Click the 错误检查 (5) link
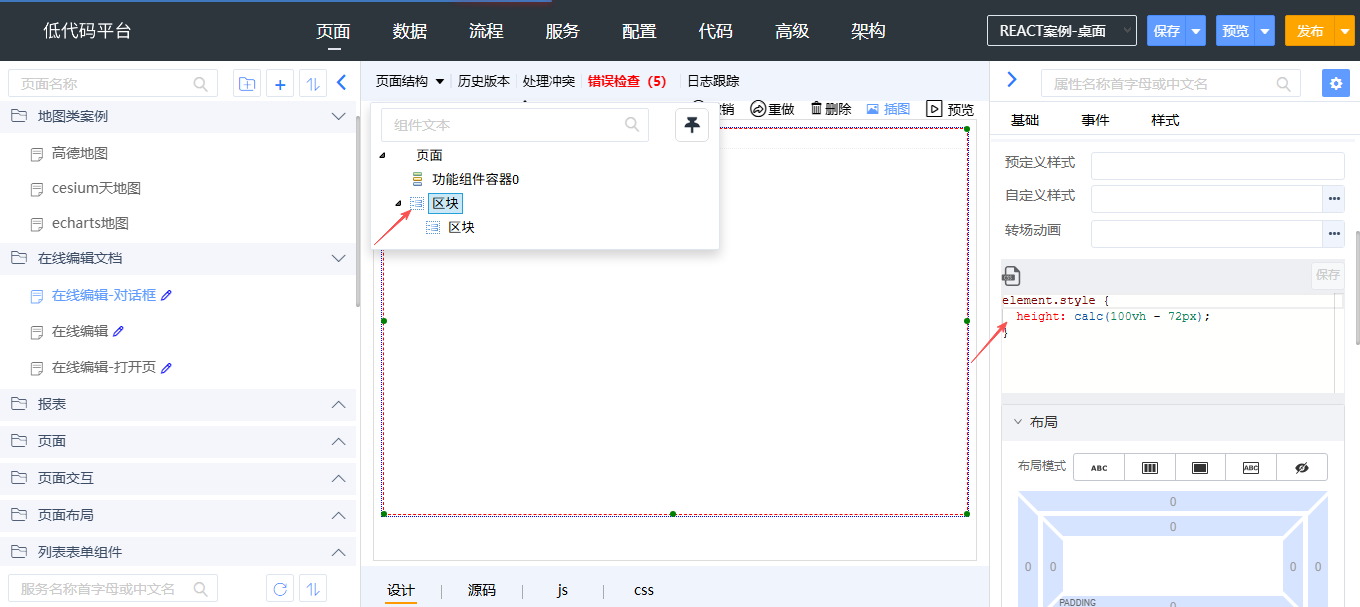Screen dimensions: 1360x607 click(x=627, y=81)
